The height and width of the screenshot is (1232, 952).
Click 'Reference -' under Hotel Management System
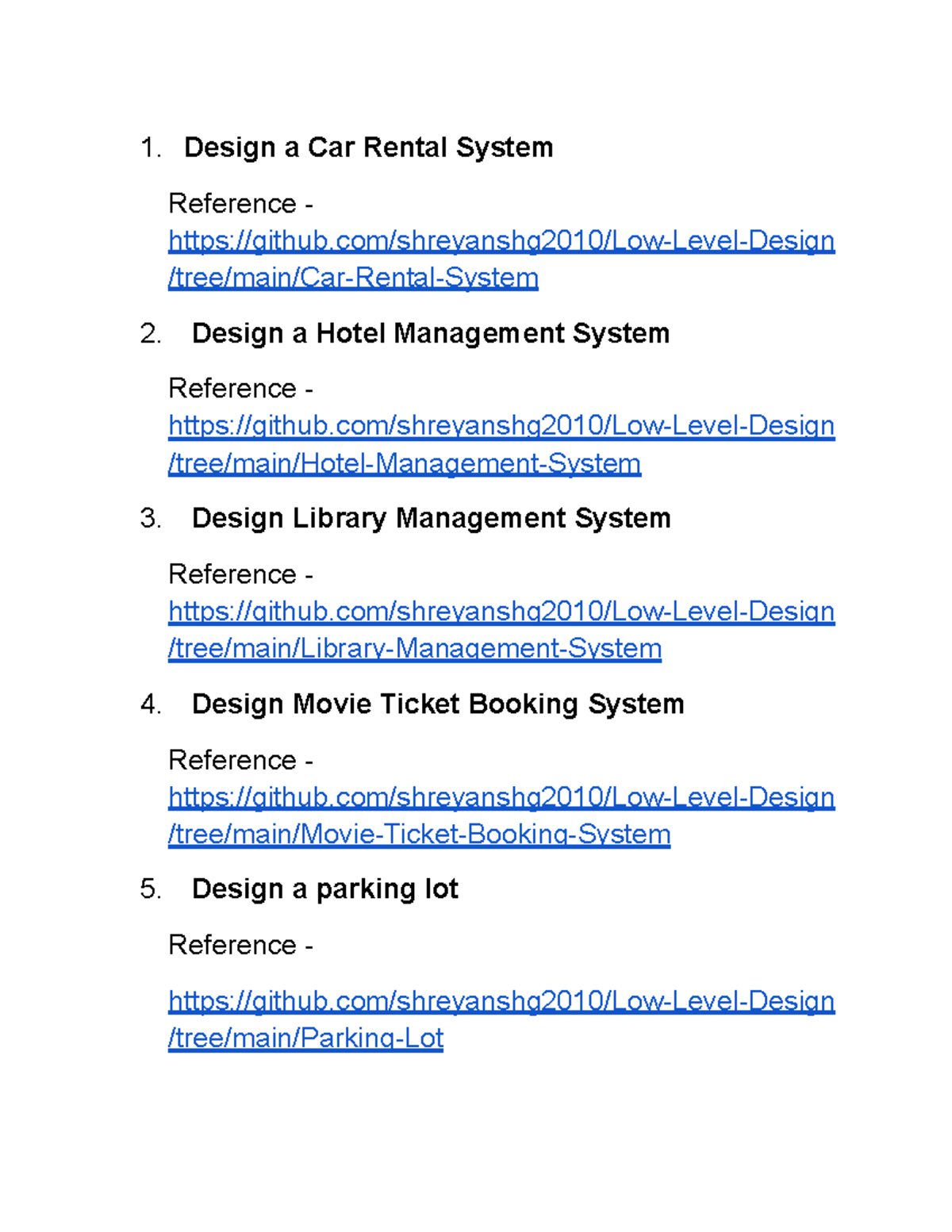pyautogui.click(x=241, y=389)
